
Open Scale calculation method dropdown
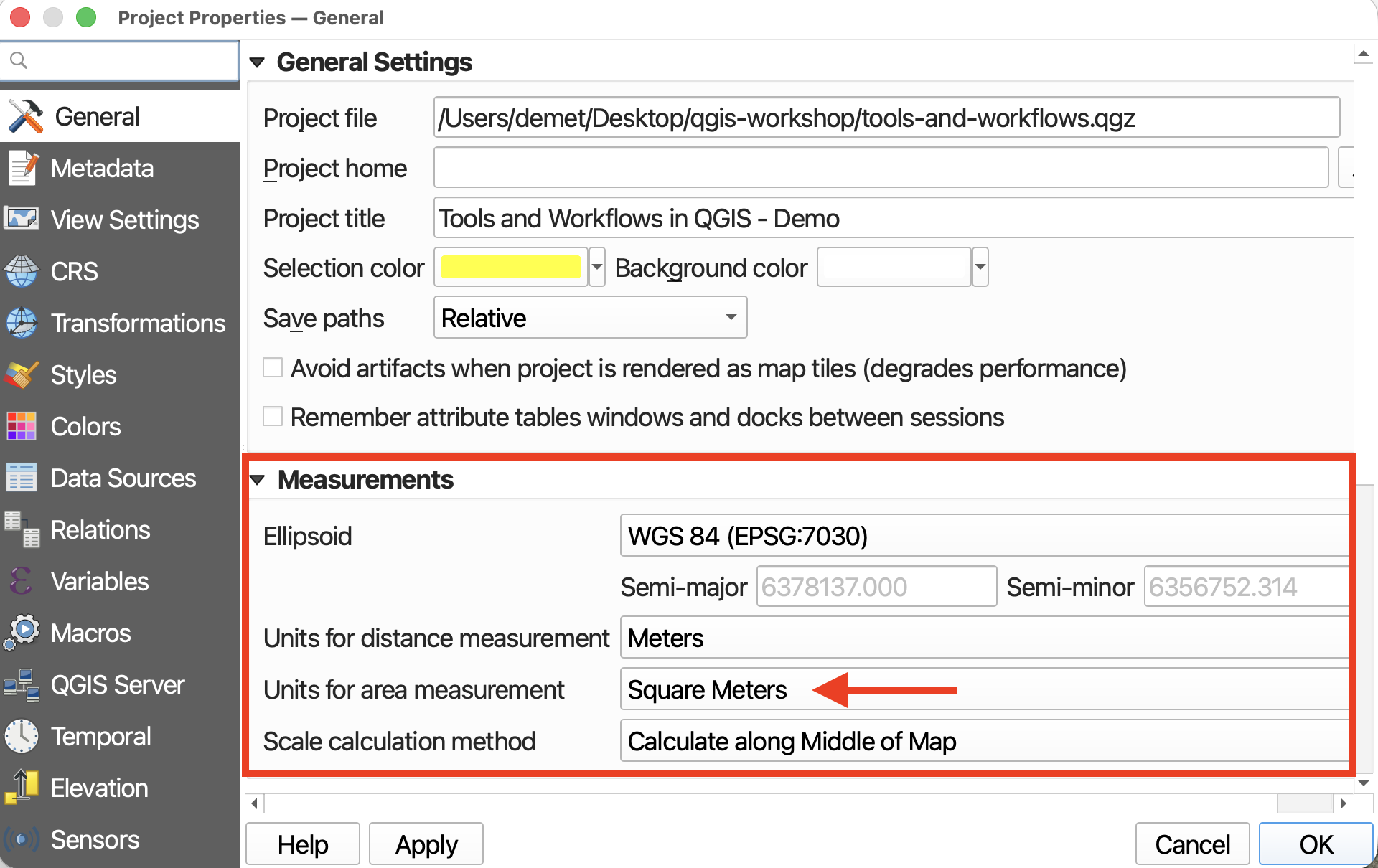click(x=984, y=741)
